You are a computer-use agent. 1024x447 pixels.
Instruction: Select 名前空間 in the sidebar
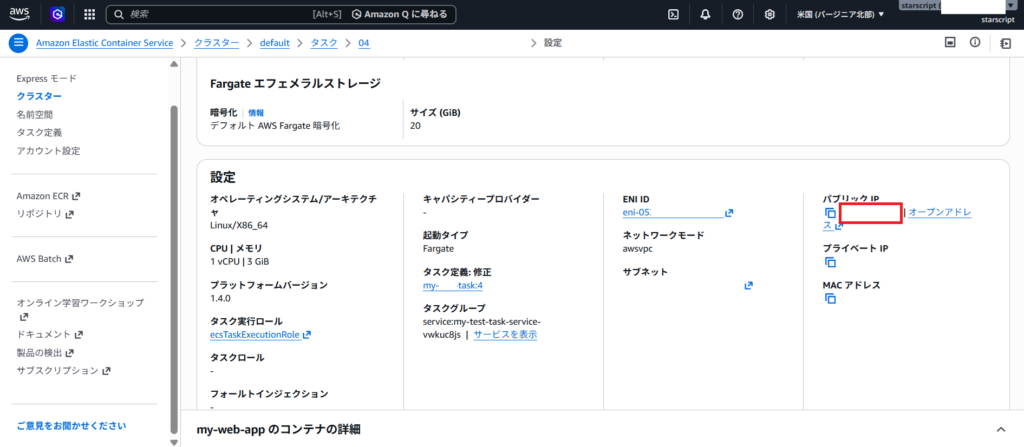click(35, 115)
